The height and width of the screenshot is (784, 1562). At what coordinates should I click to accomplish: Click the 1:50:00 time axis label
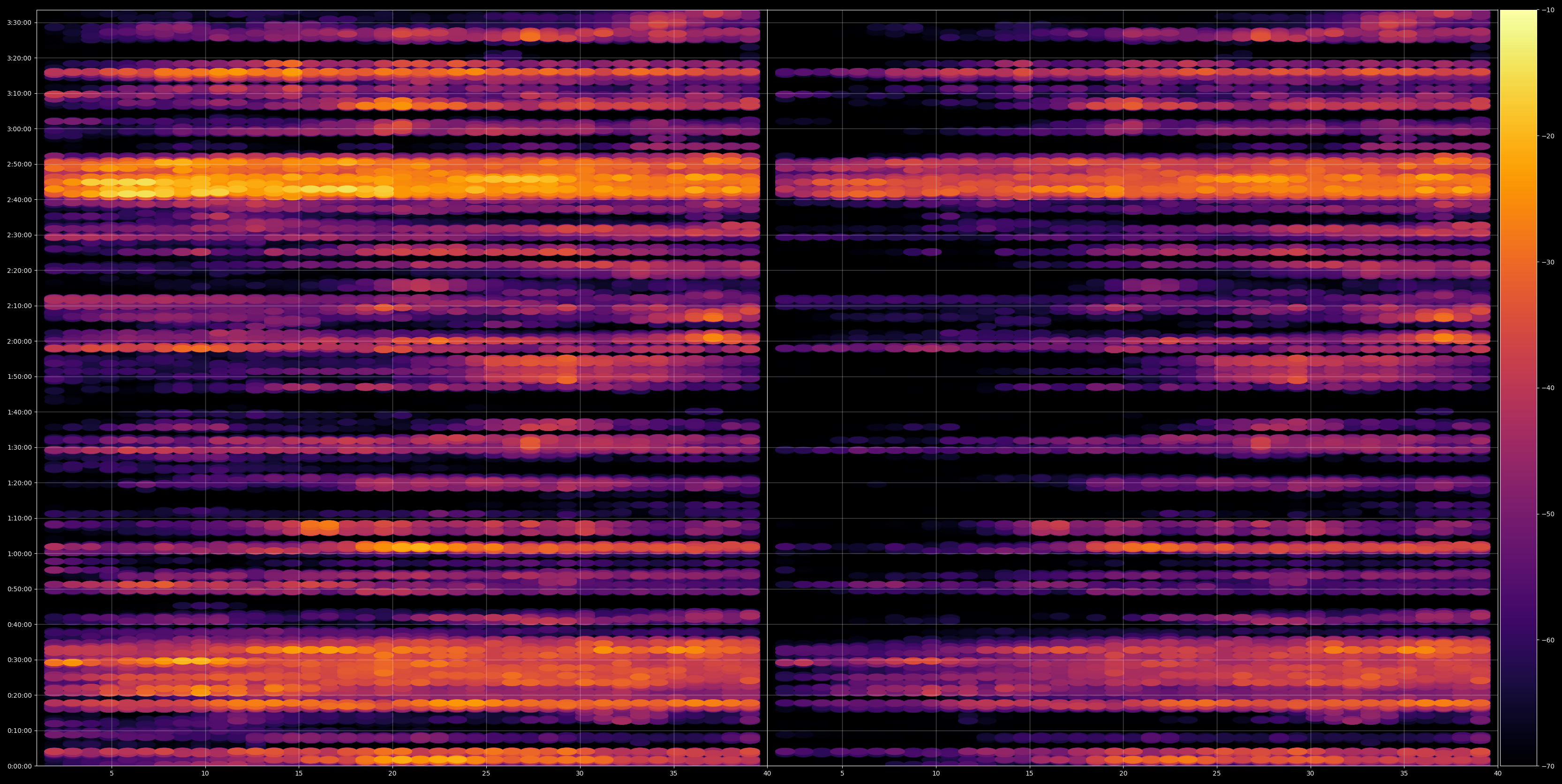click(19, 377)
